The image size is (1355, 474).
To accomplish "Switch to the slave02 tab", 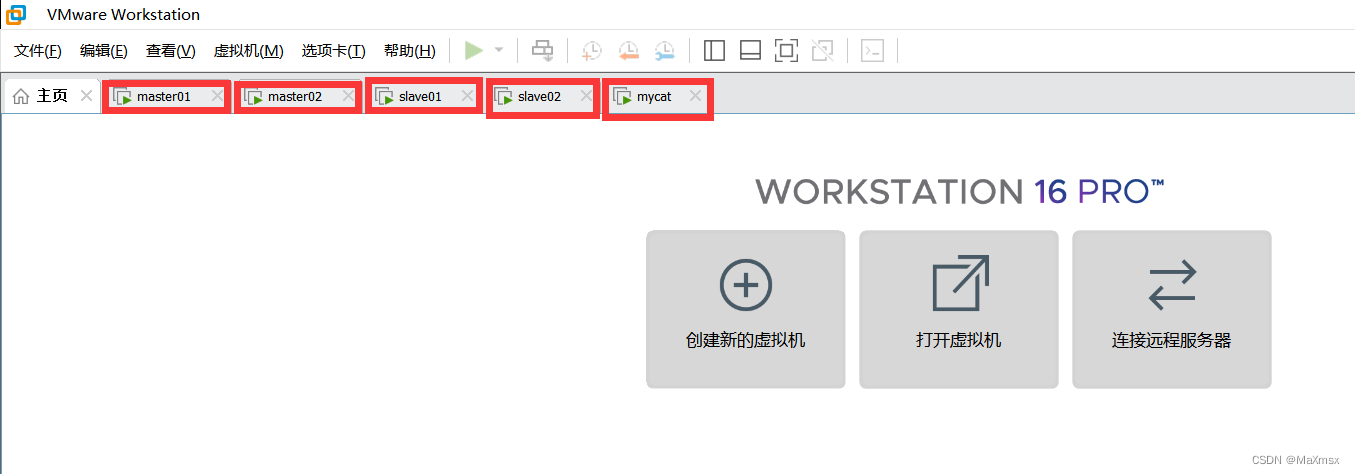I will coord(543,98).
